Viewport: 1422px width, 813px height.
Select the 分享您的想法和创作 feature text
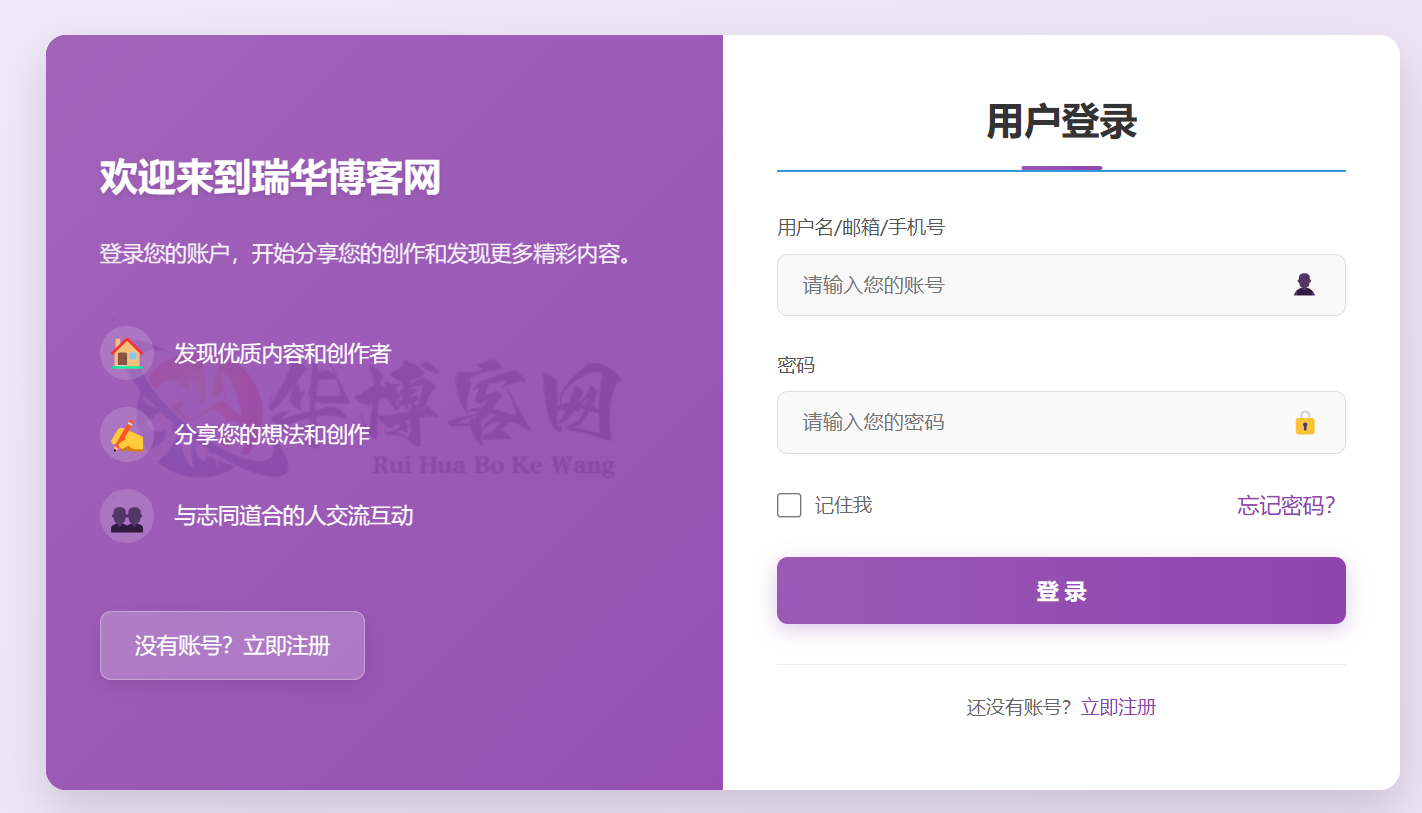pos(272,435)
